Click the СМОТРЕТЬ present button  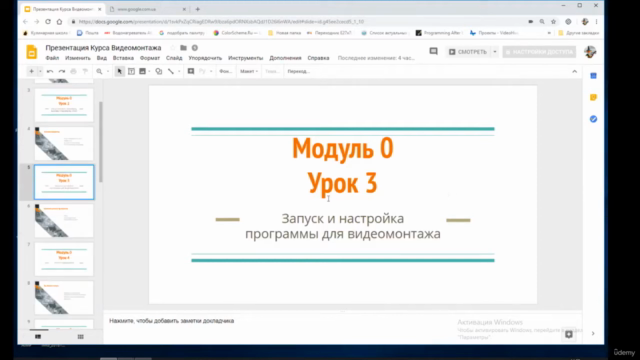coord(468,52)
